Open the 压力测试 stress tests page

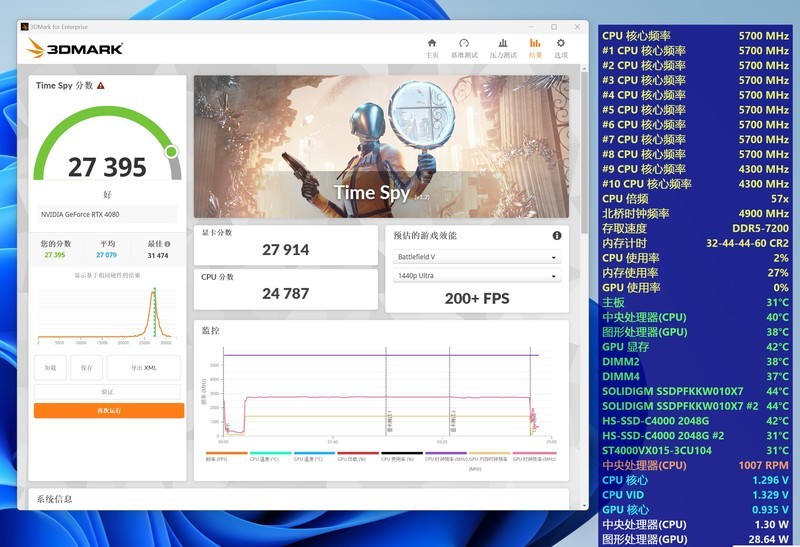coord(503,48)
